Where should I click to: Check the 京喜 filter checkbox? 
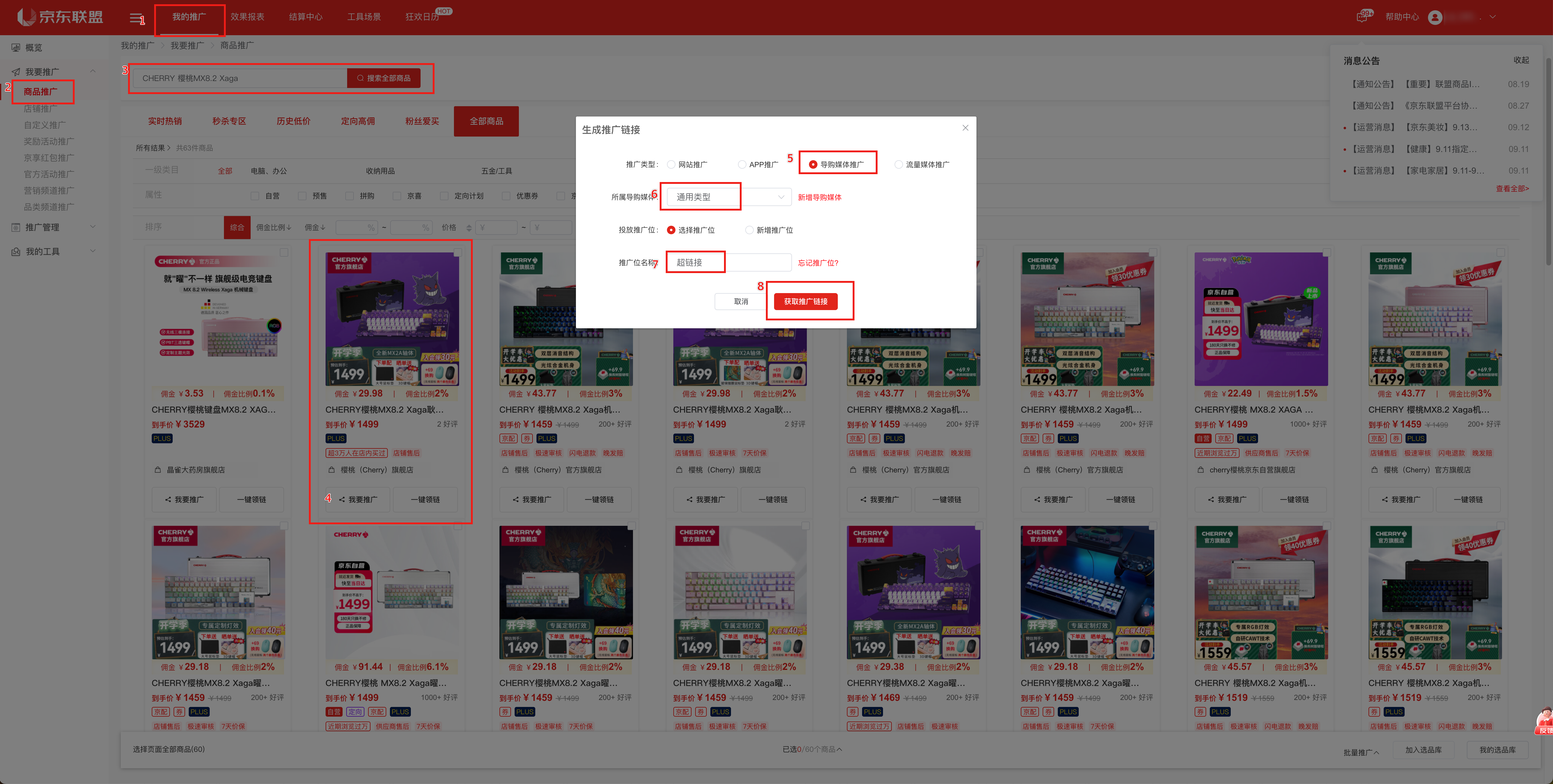(397, 196)
